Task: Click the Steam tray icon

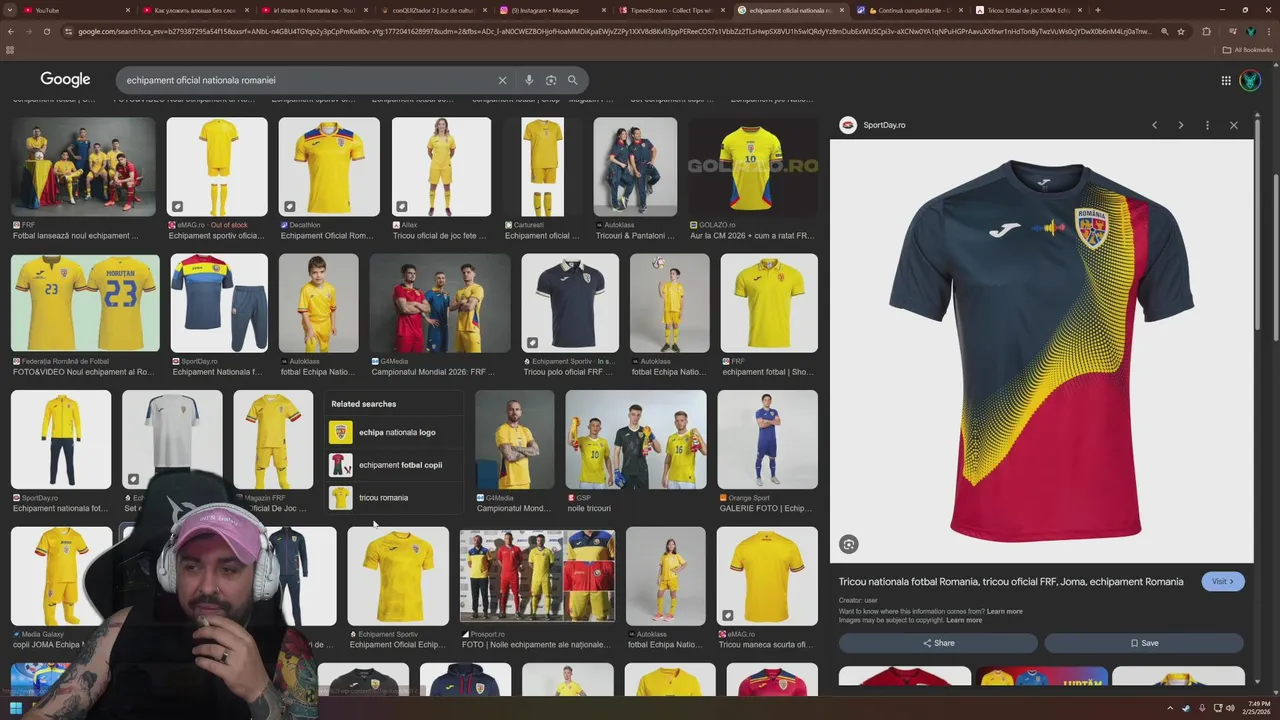Action: point(1186,709)
